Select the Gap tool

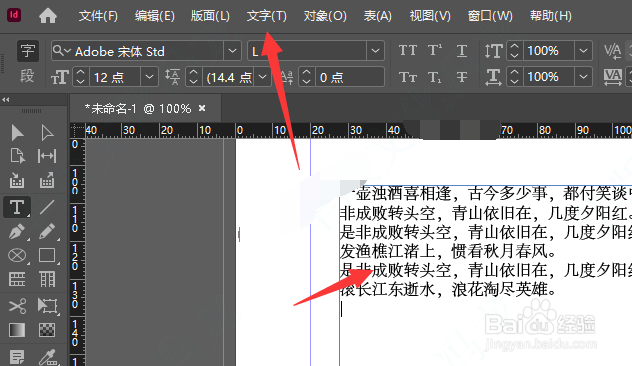(47, 156)
